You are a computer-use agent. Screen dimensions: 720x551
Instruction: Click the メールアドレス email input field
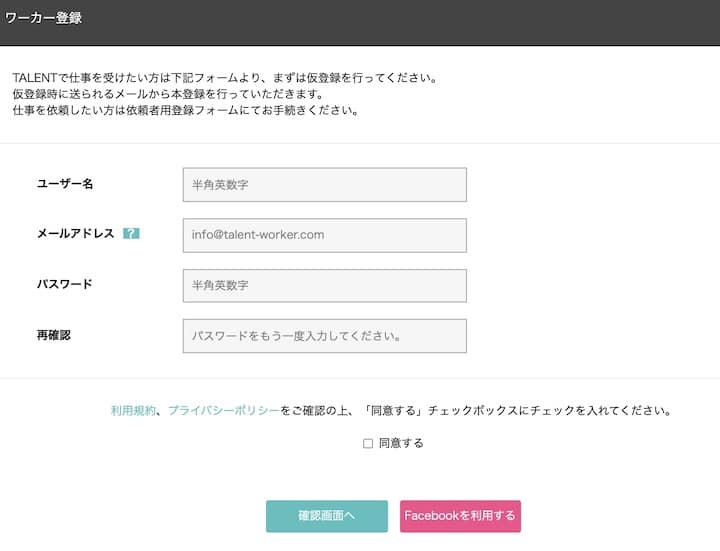pos(324,235)
